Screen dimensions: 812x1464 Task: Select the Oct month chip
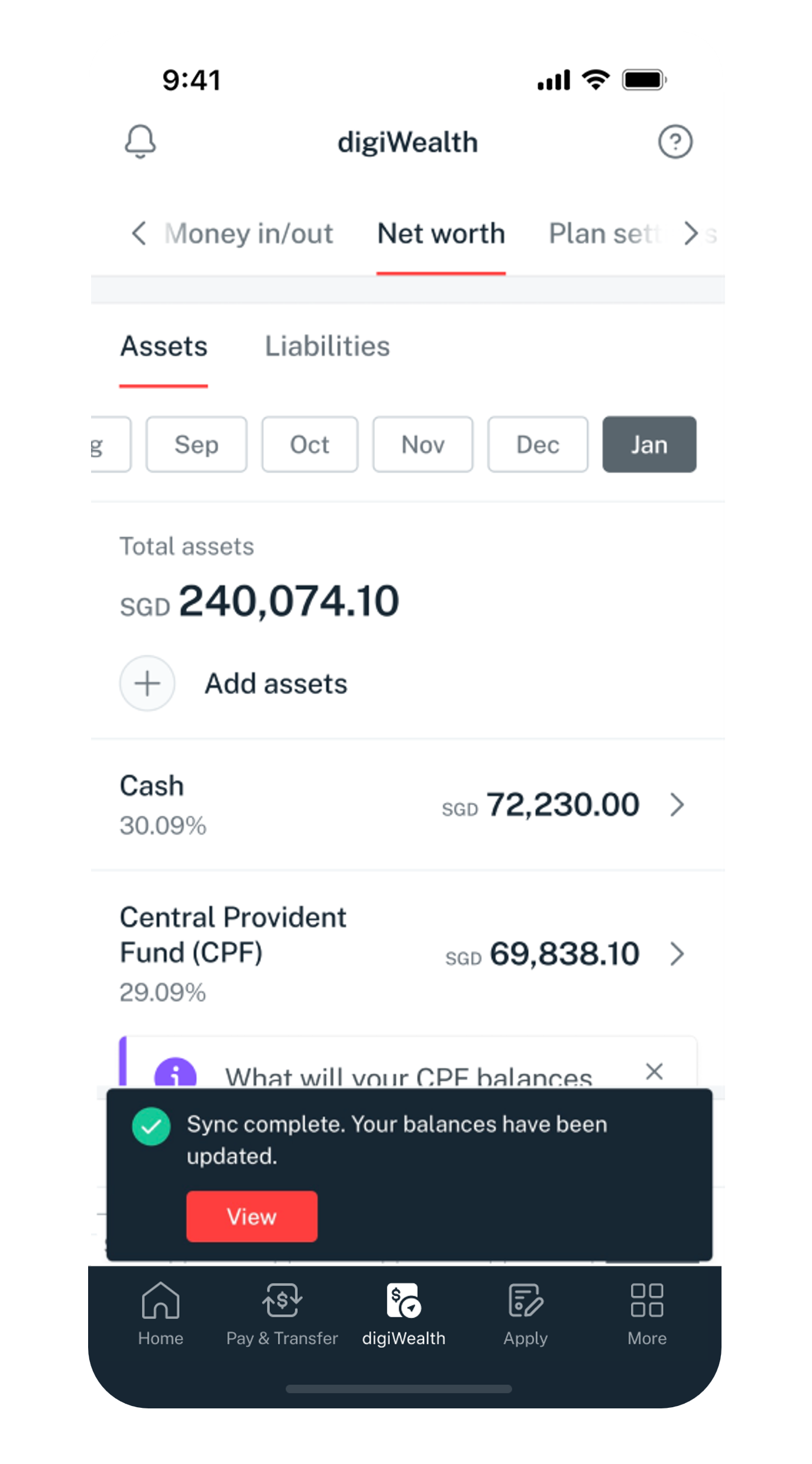310,444
